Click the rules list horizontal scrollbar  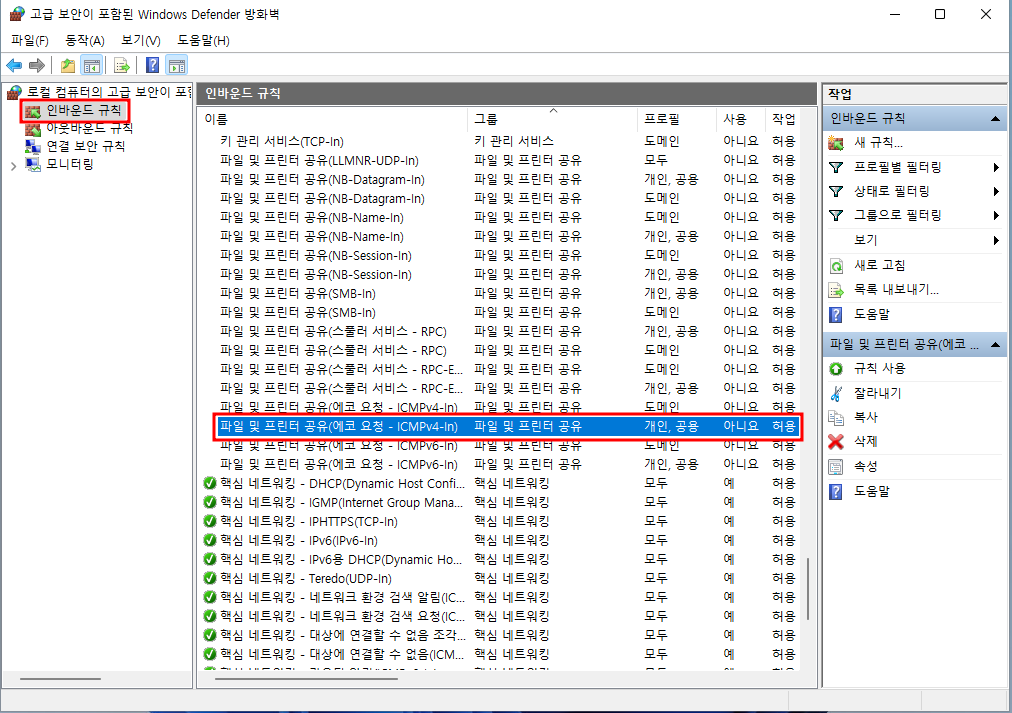pyautogui.click(x=306, y=678)
